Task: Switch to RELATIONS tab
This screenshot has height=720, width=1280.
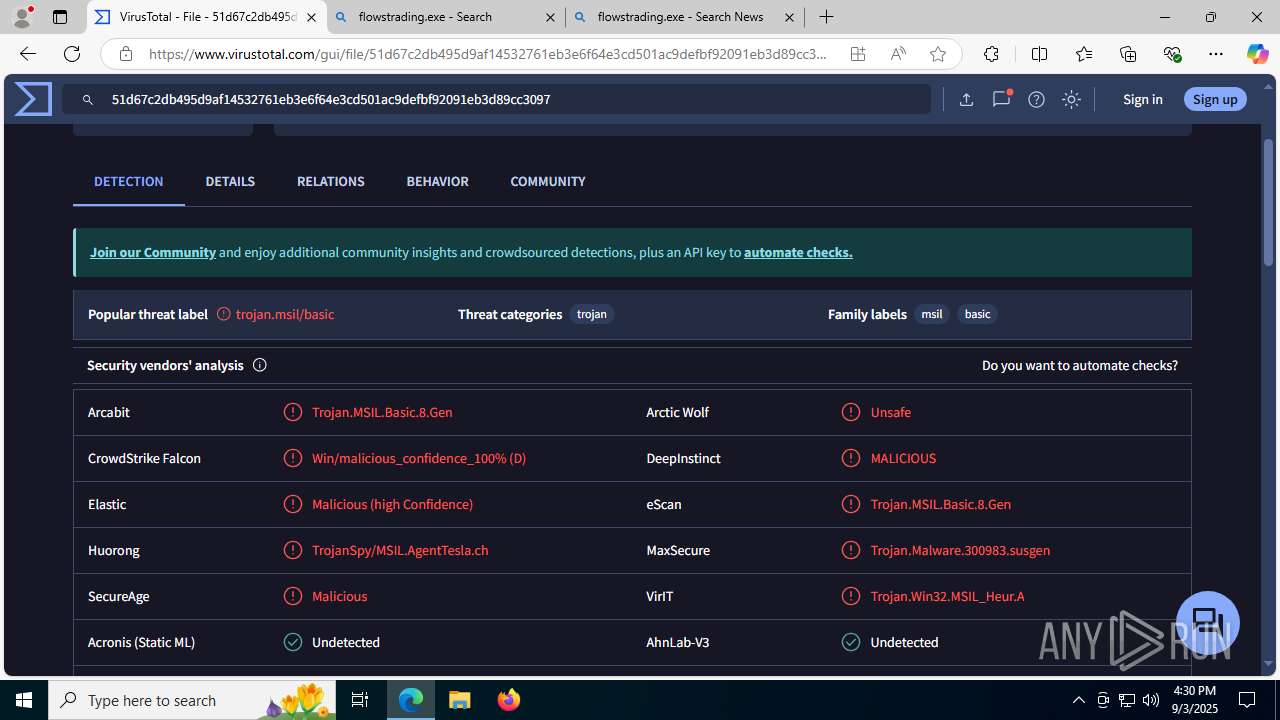Action: tap(330, 181)
